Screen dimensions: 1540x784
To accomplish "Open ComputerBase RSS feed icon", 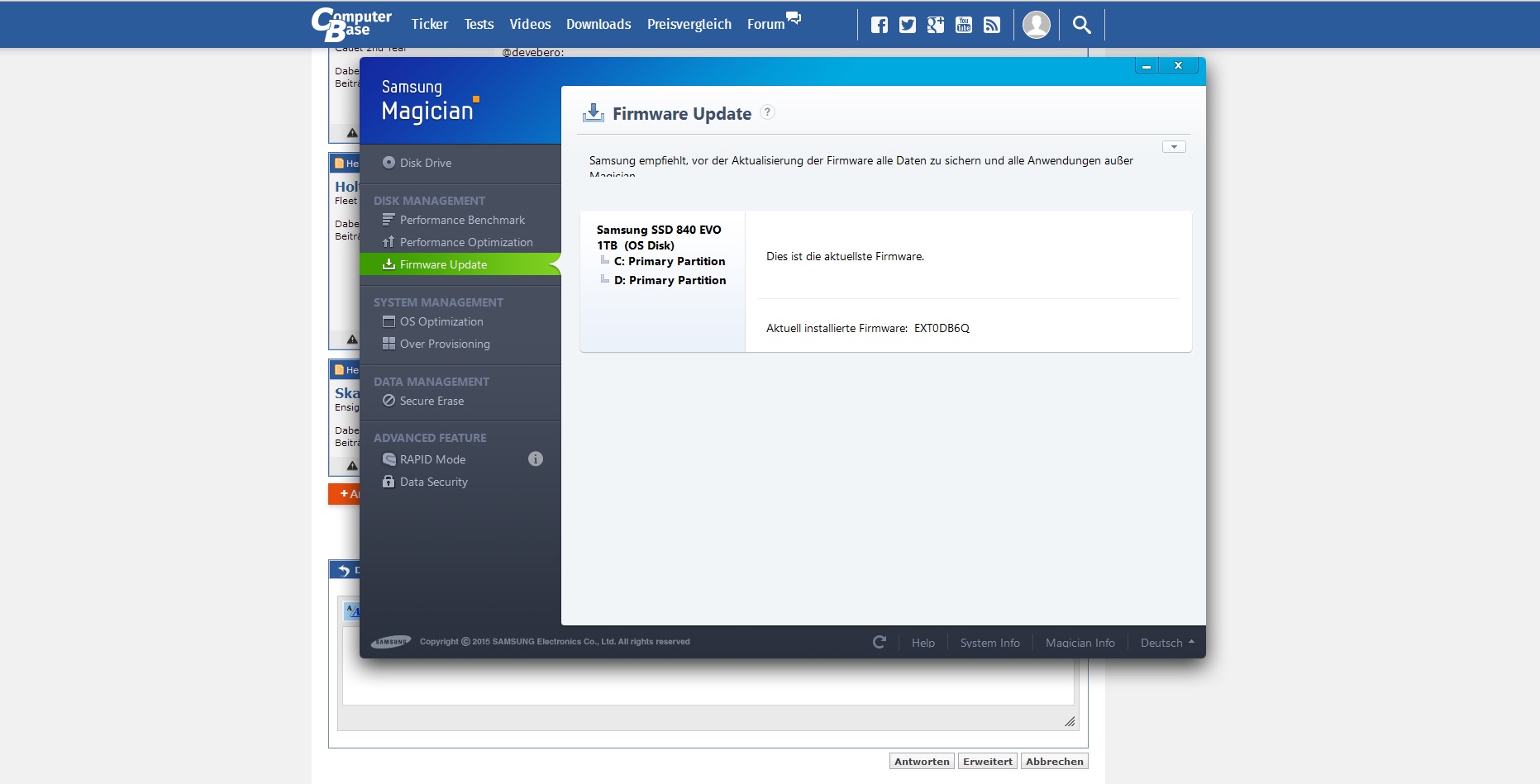I will [x=992, y=25].
